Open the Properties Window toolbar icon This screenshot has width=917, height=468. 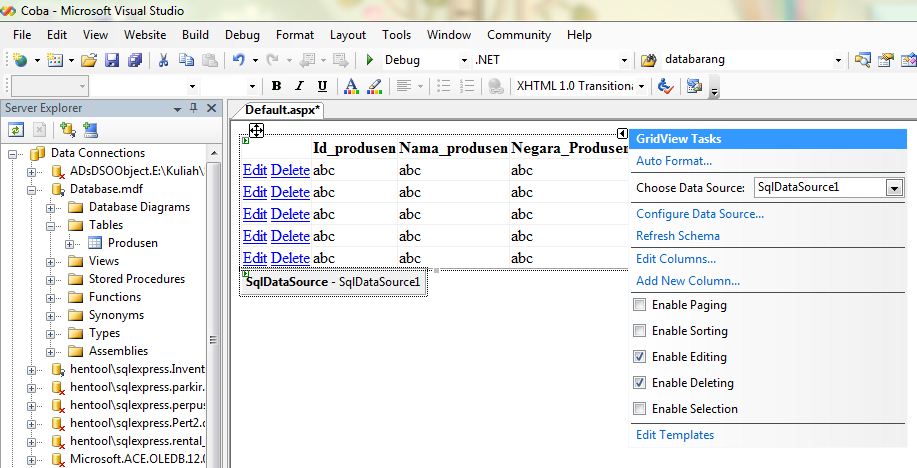(886, 60)
